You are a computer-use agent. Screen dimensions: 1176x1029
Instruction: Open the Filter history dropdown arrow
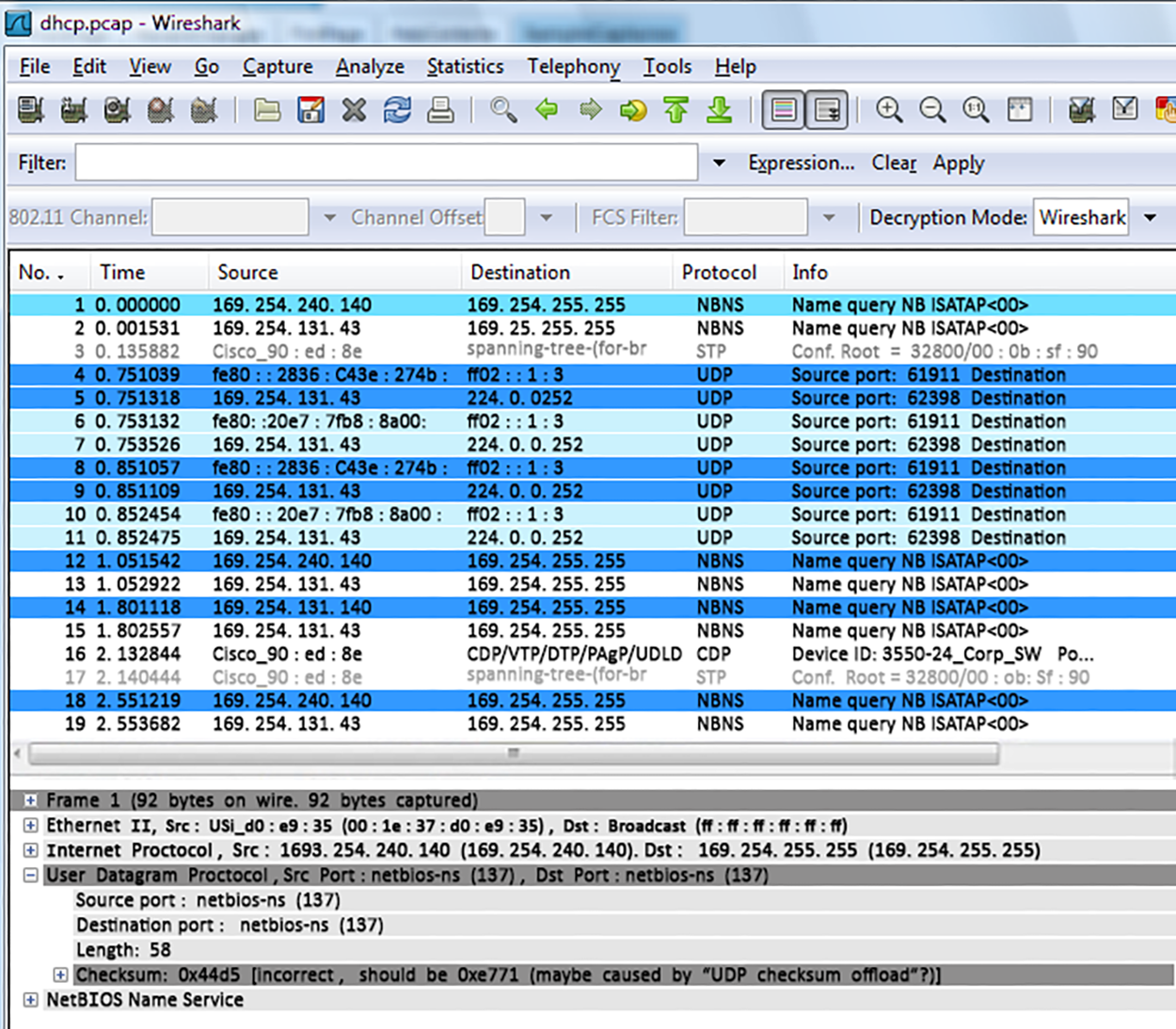720,163
